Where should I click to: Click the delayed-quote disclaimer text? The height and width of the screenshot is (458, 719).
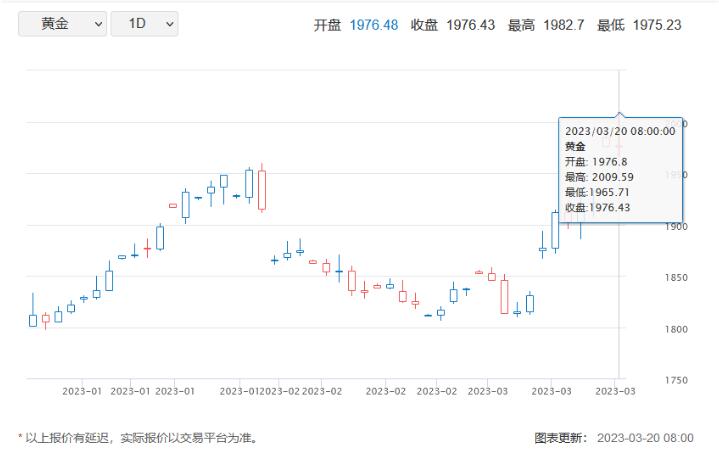point(139,438)
